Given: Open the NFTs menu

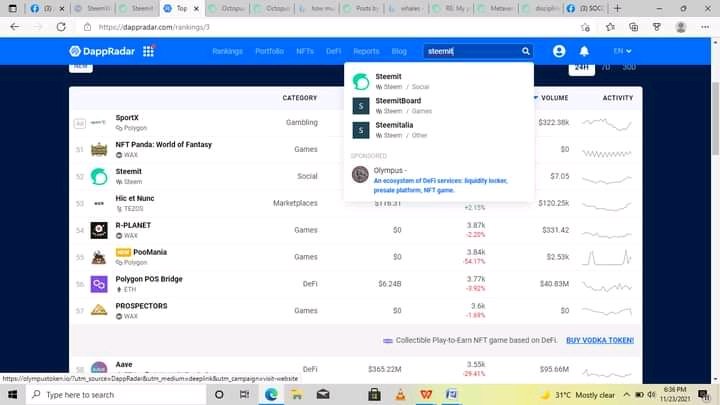Looking at the screenshot, I should pyautogui.click(x=305, y=51).
